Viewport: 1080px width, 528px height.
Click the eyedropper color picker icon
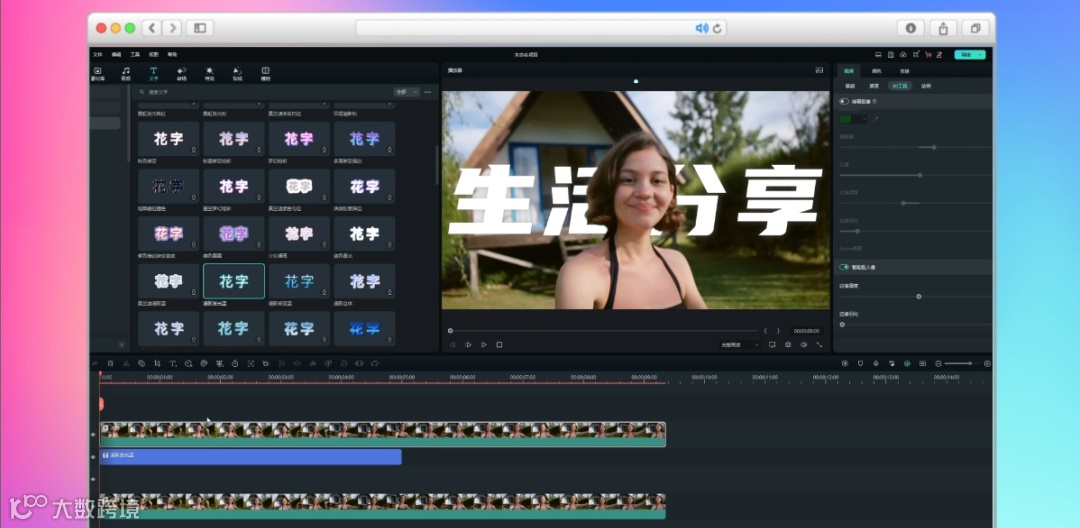(x=877, y=119)
